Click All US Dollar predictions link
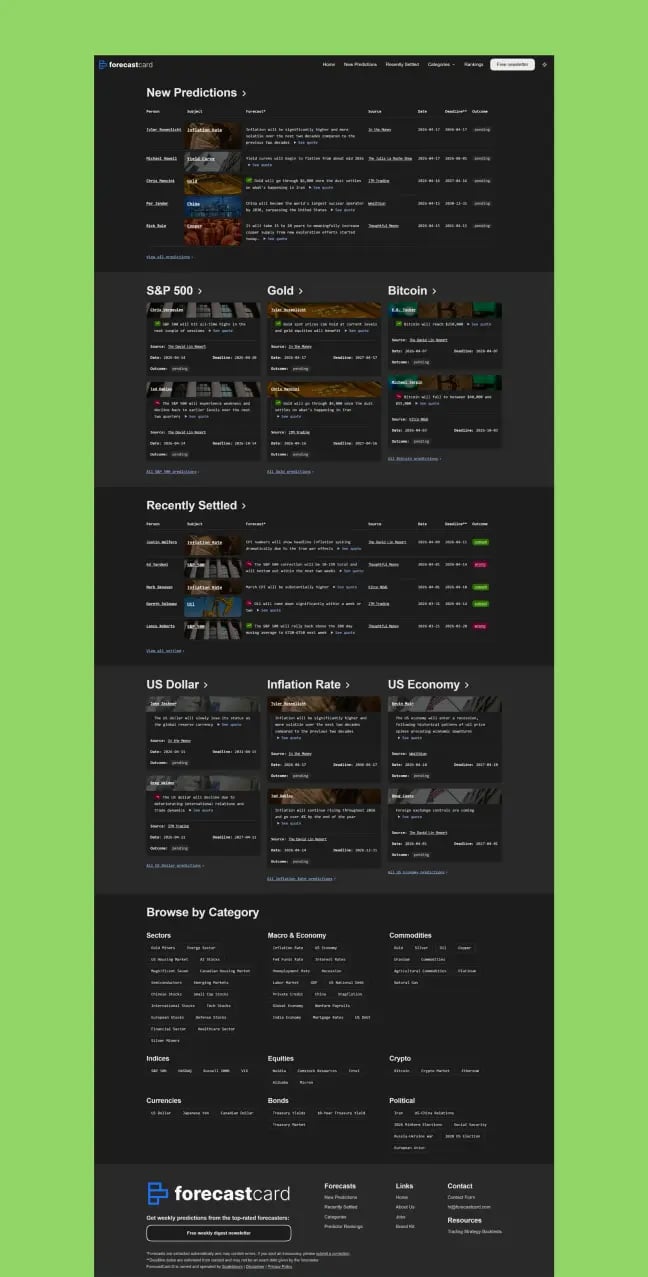 point(175,865)
